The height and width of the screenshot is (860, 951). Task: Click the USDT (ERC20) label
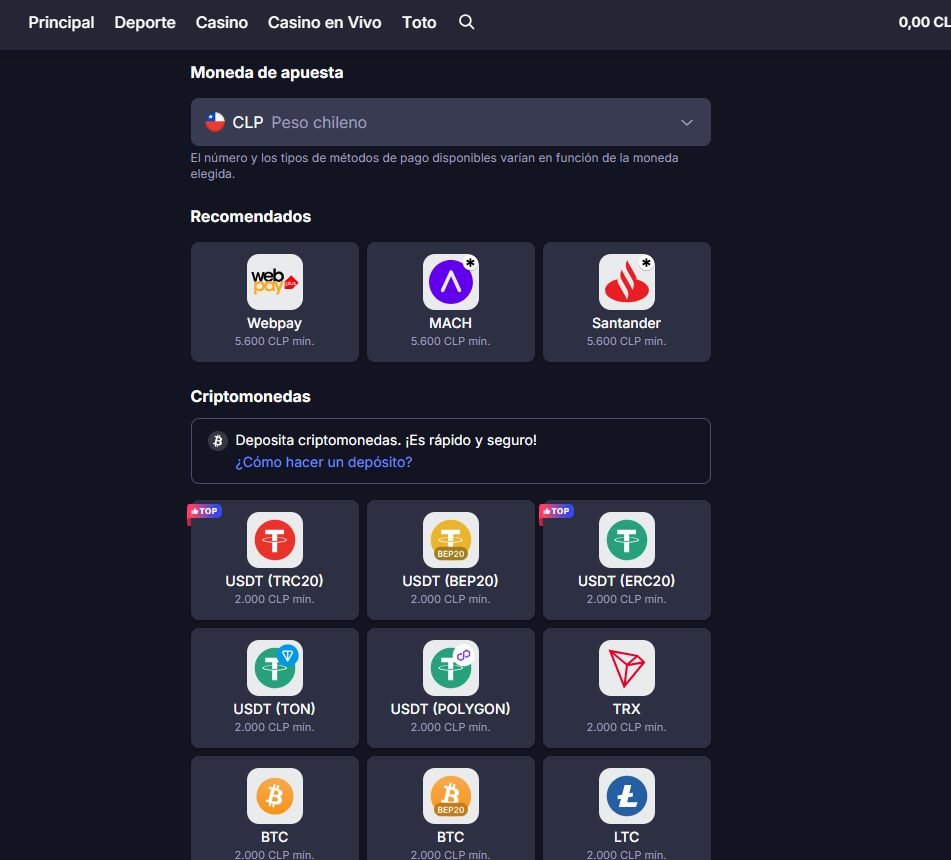[627, 581]
